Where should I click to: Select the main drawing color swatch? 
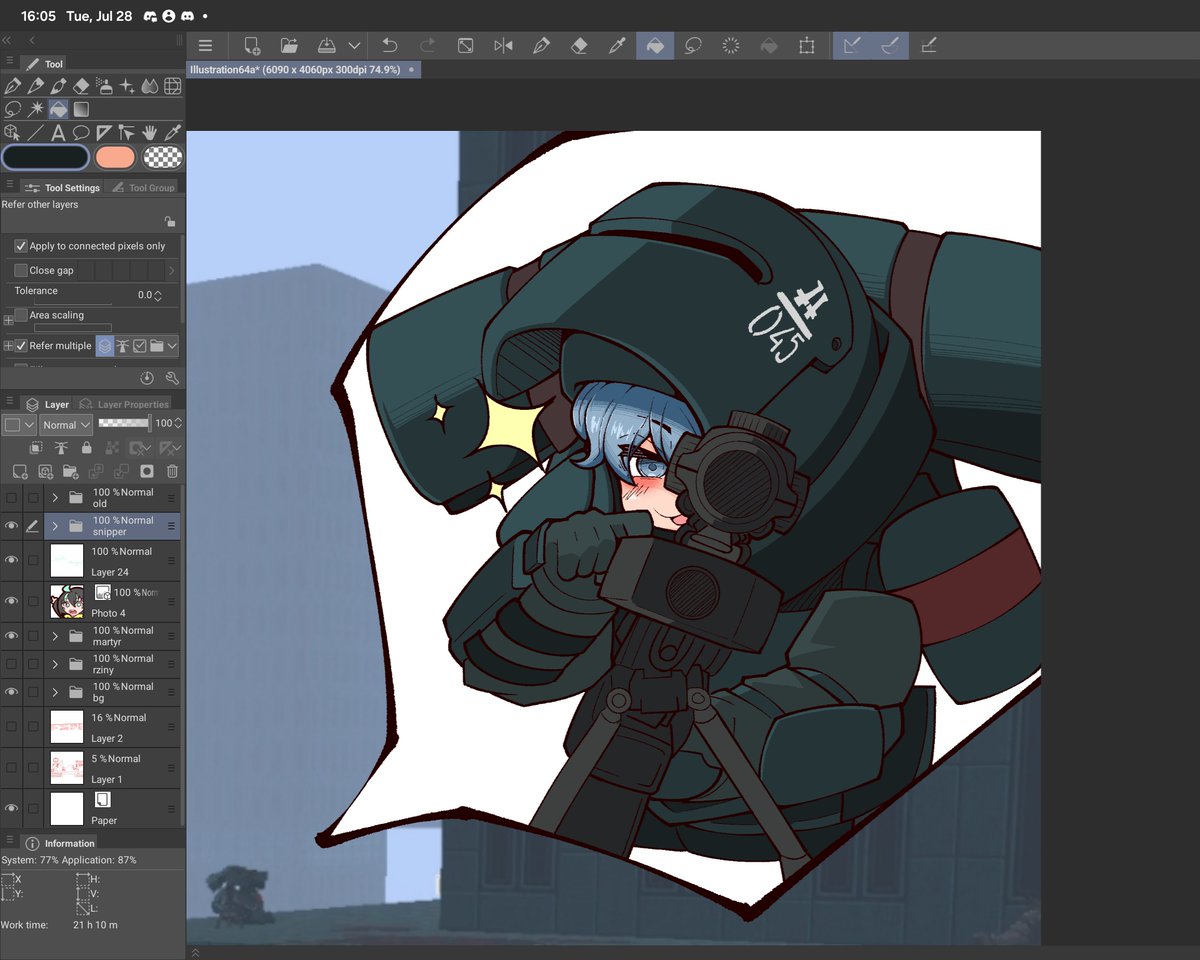coord(46,157)
